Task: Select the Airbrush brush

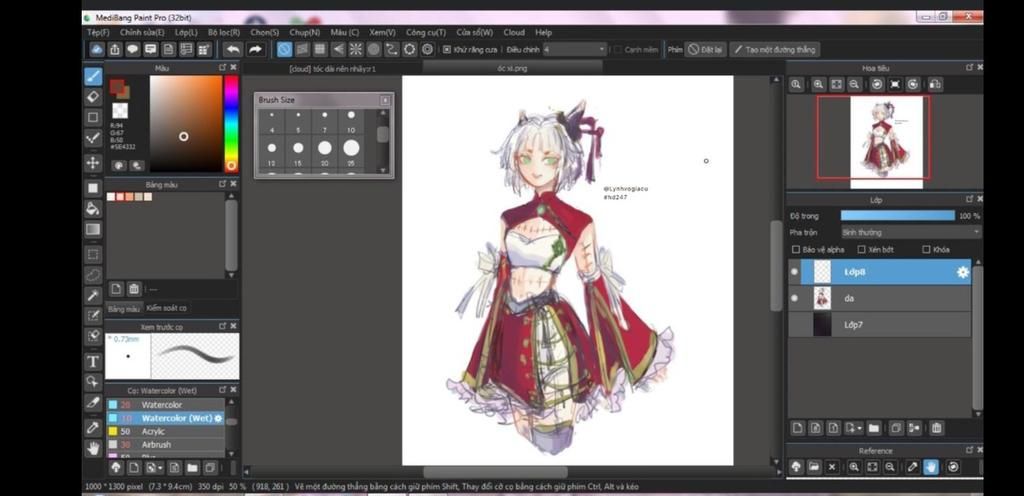Action: [166, 444]
